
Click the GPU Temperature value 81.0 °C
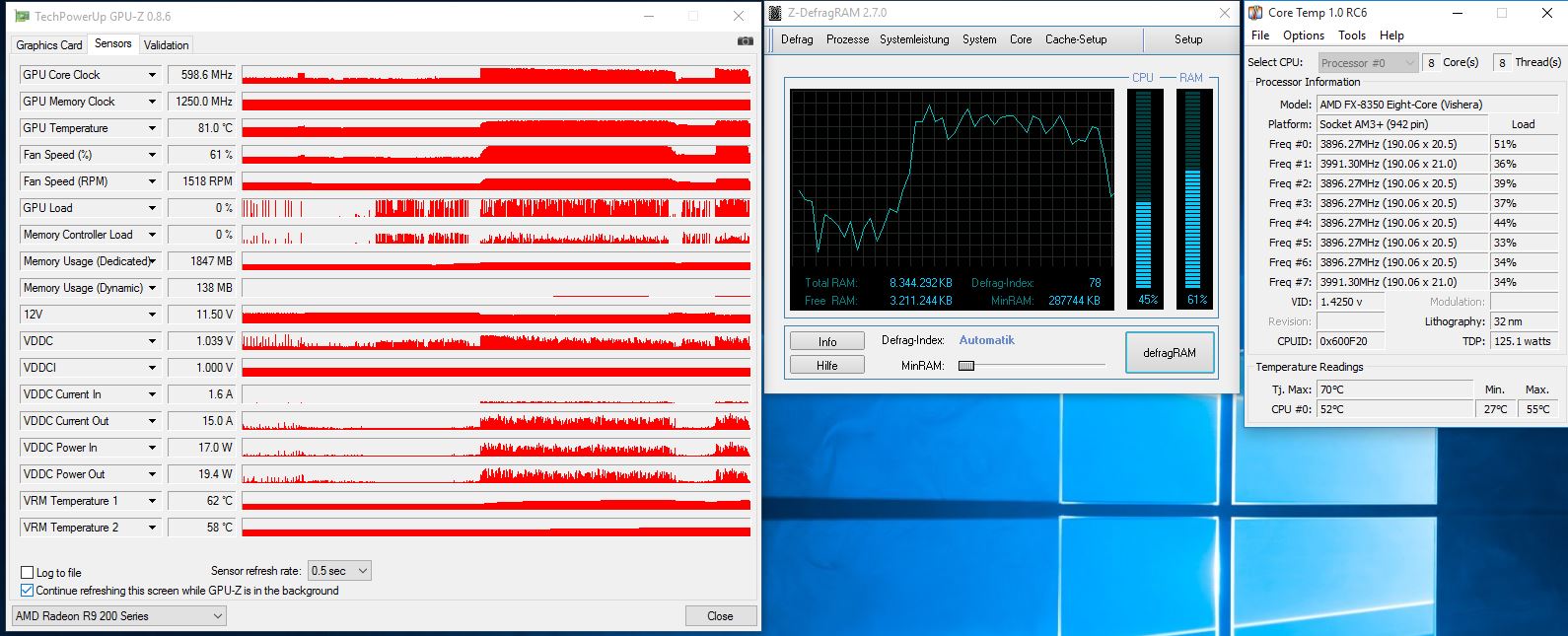[202, 128]
